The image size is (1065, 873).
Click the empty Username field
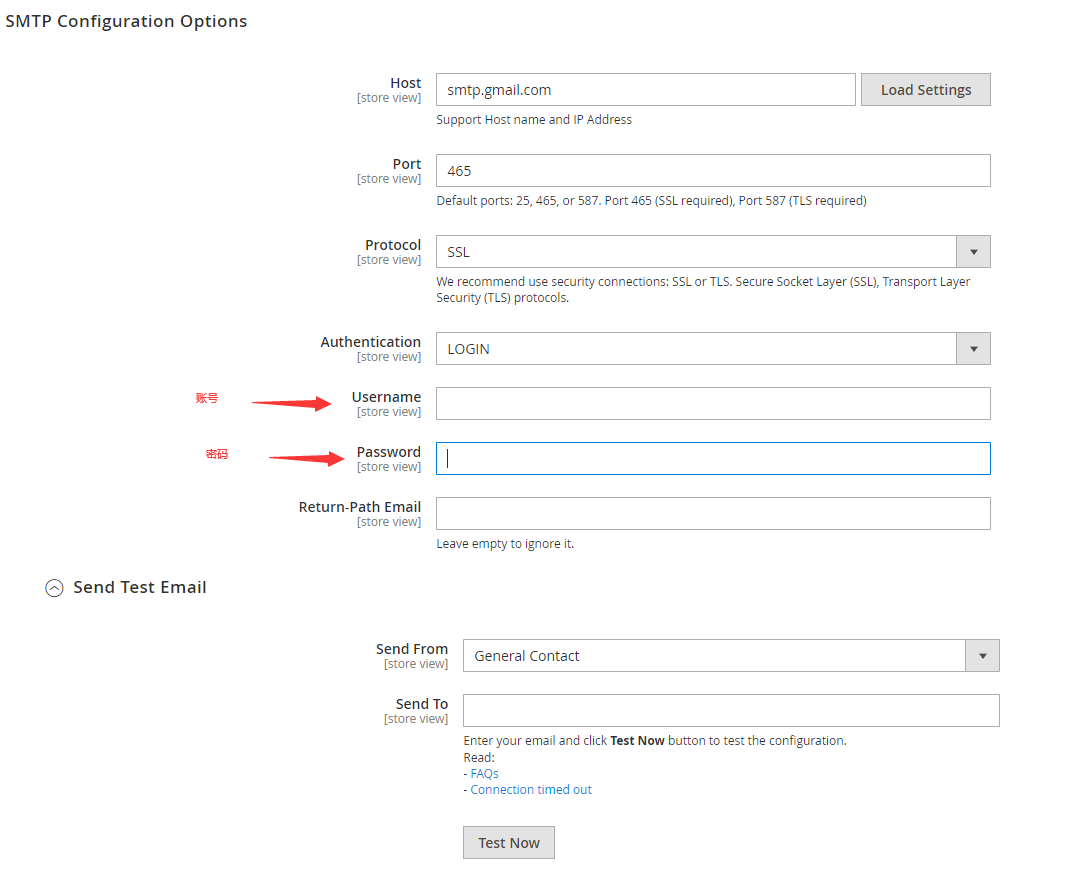(712, 403)
